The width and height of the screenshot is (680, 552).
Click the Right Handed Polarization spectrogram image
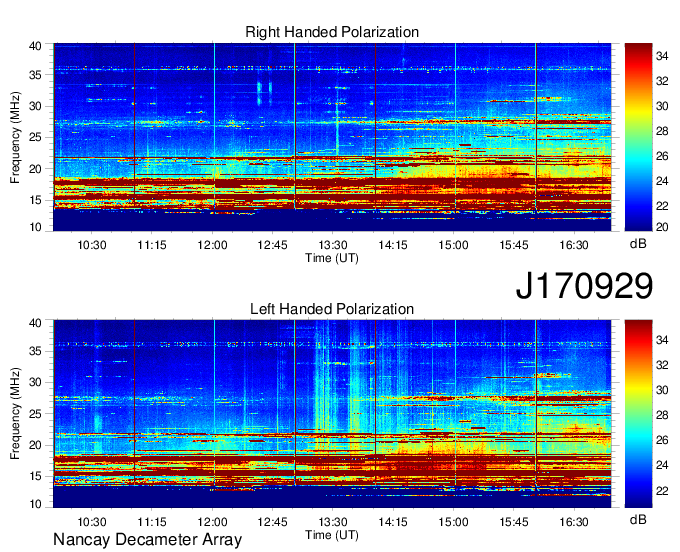[x=332, y=137]
